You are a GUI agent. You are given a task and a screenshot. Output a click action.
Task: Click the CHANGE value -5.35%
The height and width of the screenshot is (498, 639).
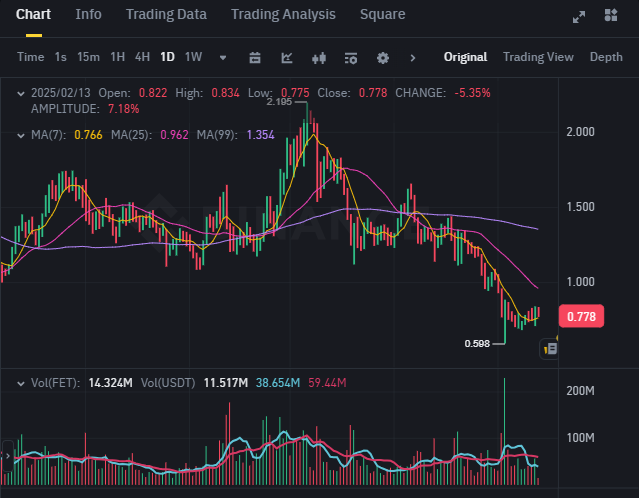pyautogui.click(x=472, y=93)
